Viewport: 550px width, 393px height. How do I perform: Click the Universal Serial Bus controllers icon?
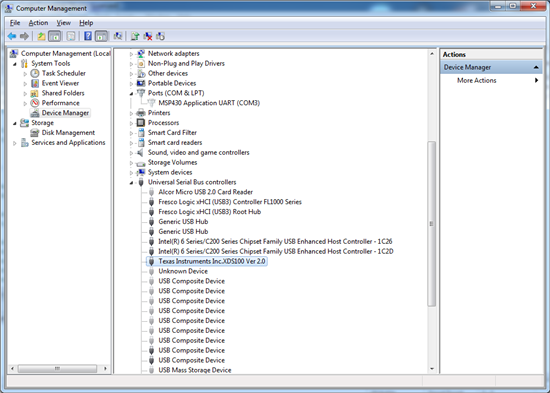[x=141, y=182]
